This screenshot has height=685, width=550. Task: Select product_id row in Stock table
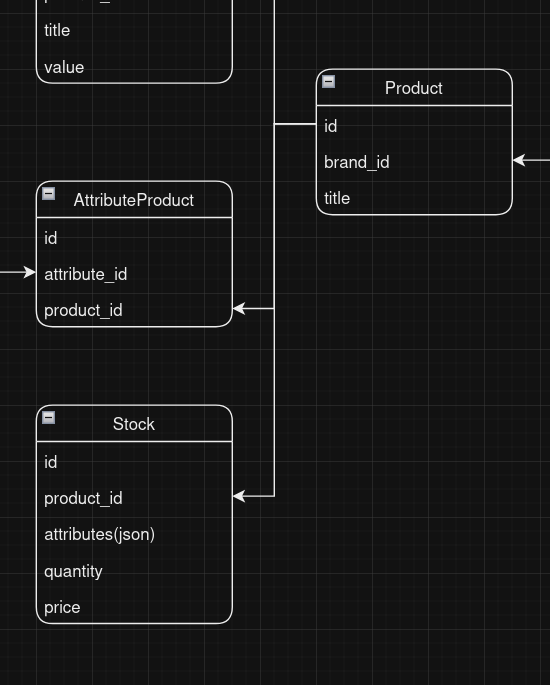point(134,498)
